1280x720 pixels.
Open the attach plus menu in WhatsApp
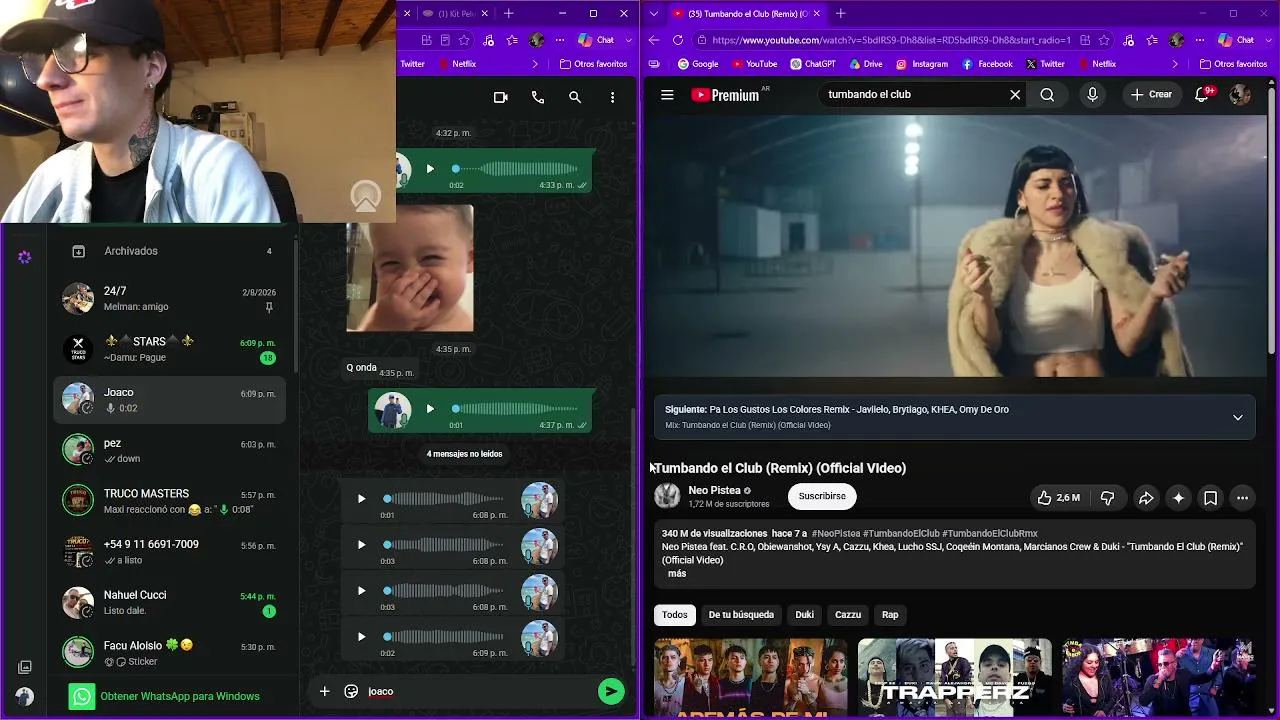324,691
